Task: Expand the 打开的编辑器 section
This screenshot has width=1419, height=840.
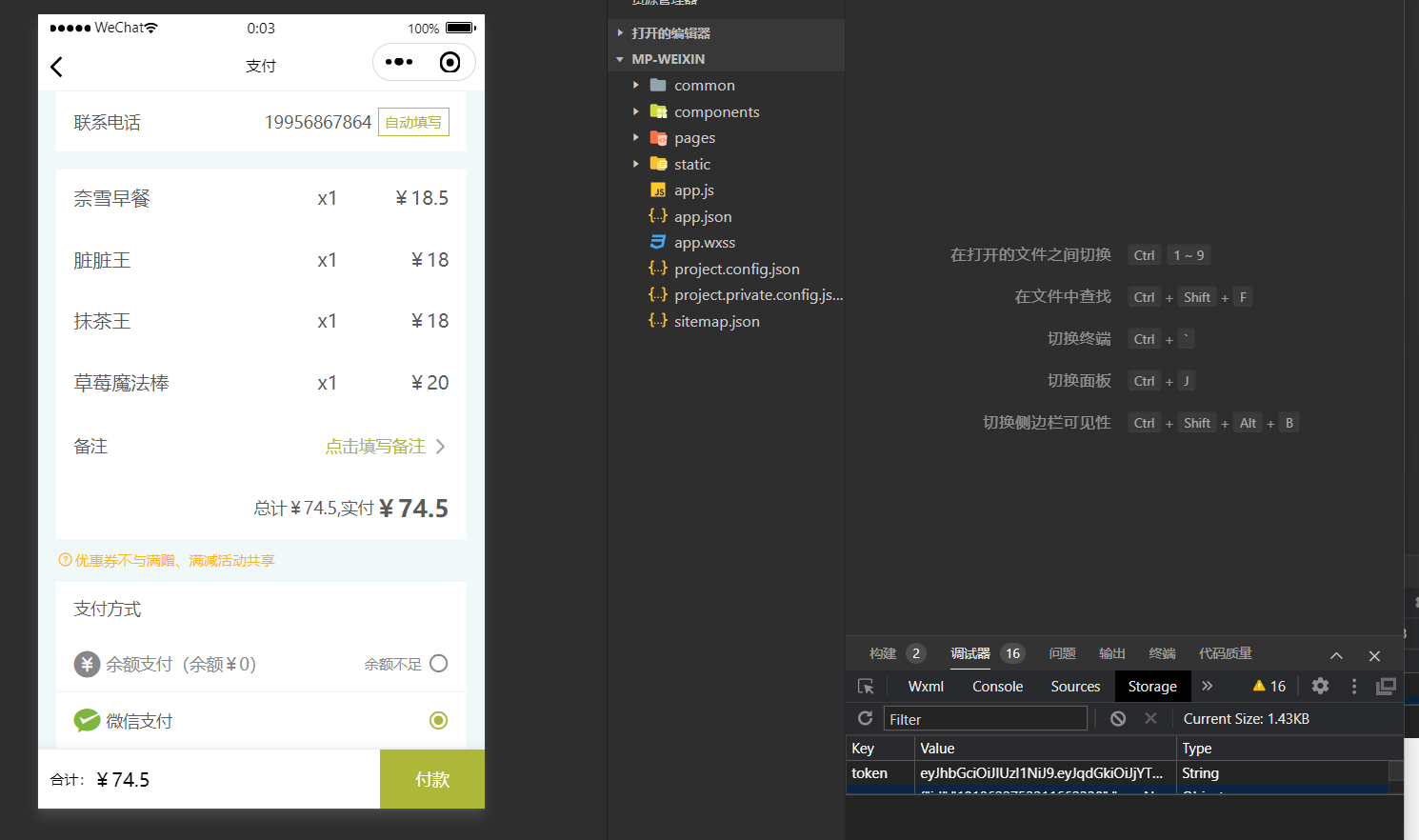Action: click(620, 33)
